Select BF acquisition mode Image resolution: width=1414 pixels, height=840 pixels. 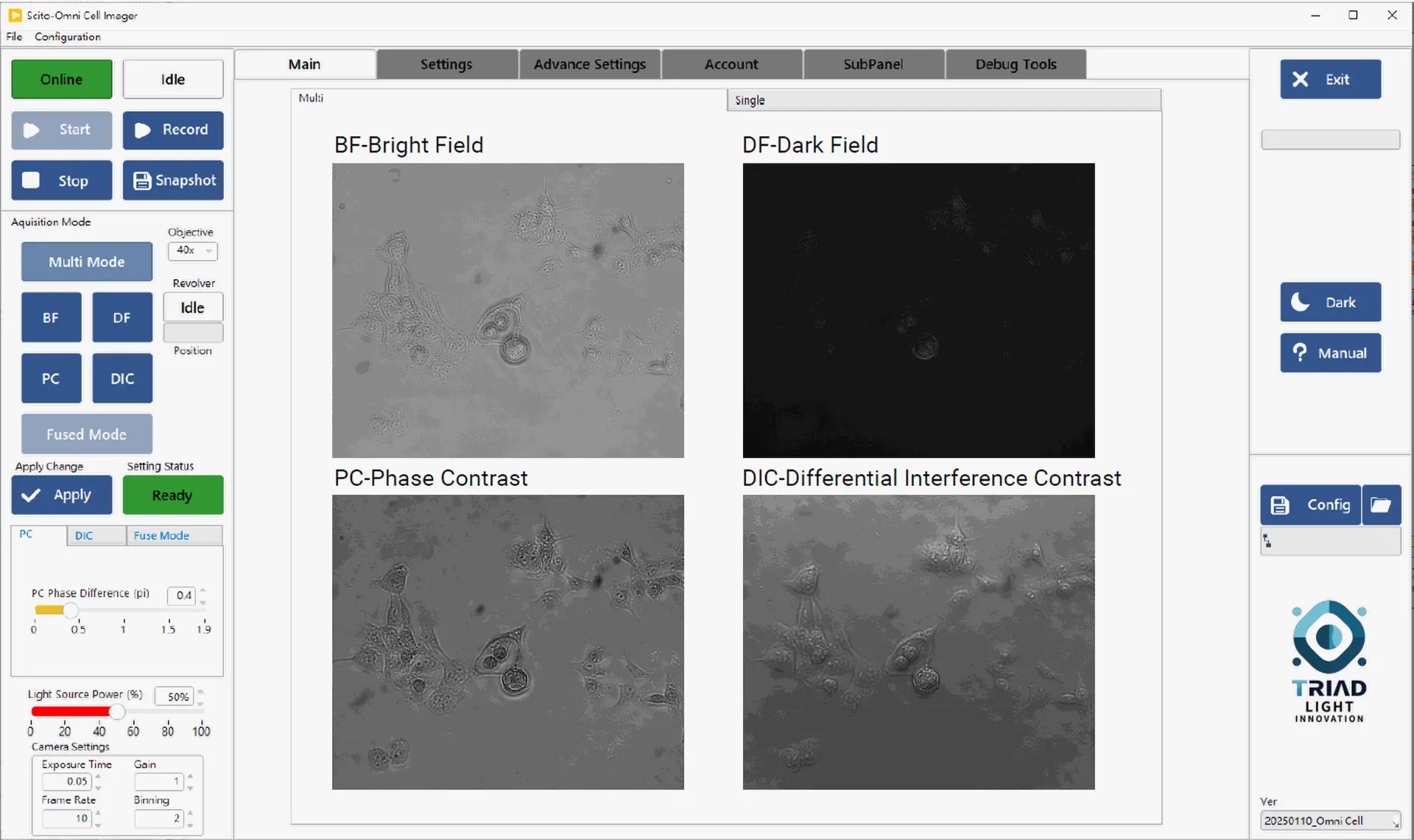point(51,318)
